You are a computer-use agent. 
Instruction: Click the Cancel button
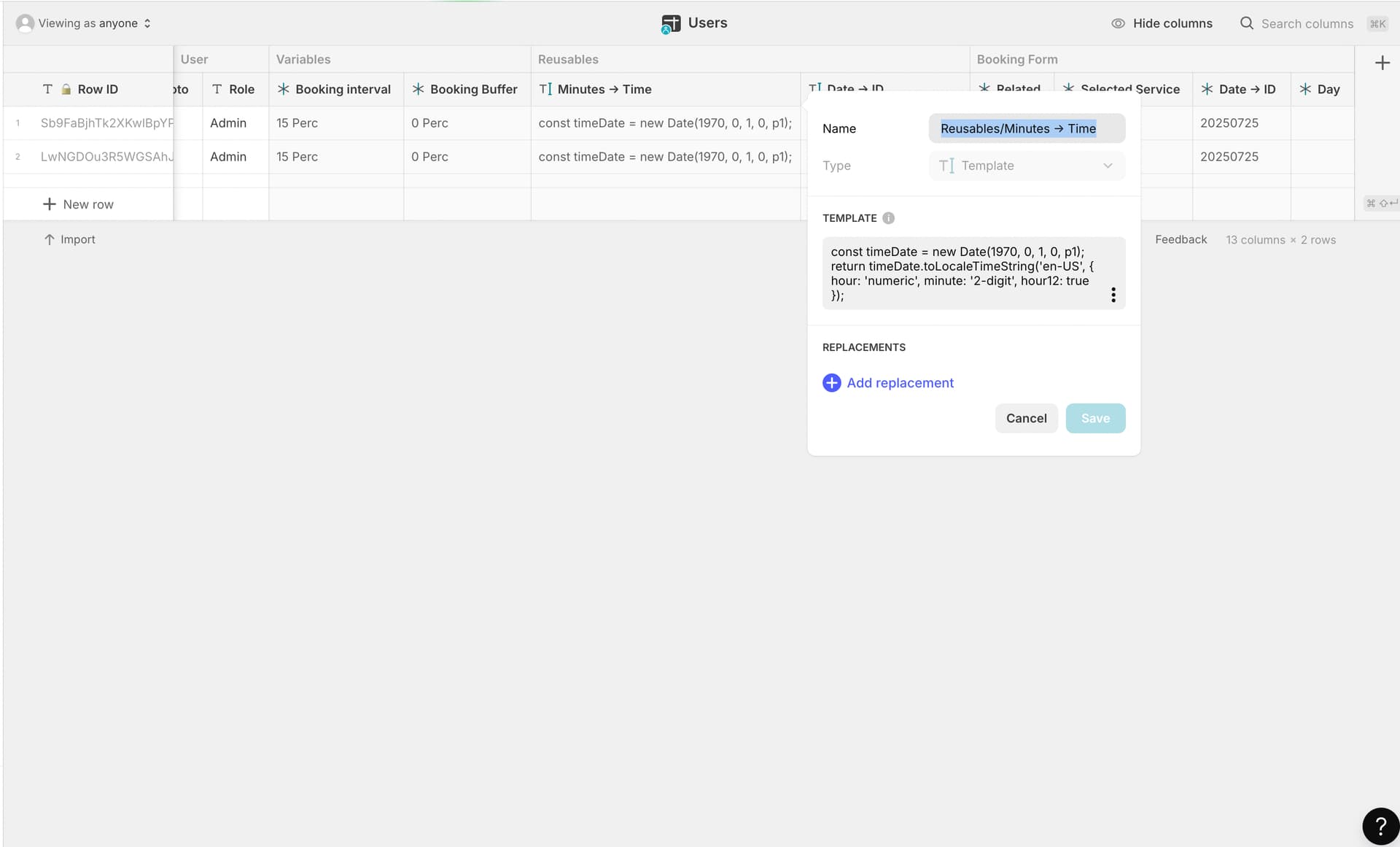pos(1026,418)
